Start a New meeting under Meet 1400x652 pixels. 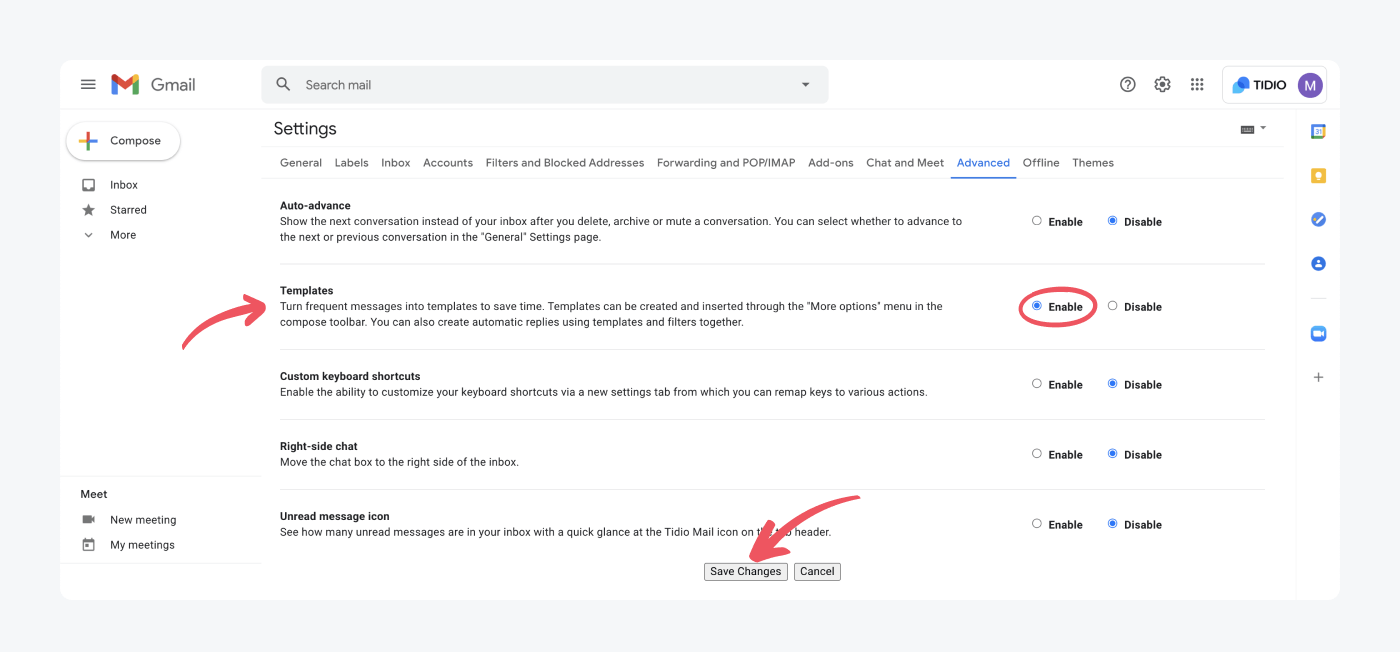[142, 519]
